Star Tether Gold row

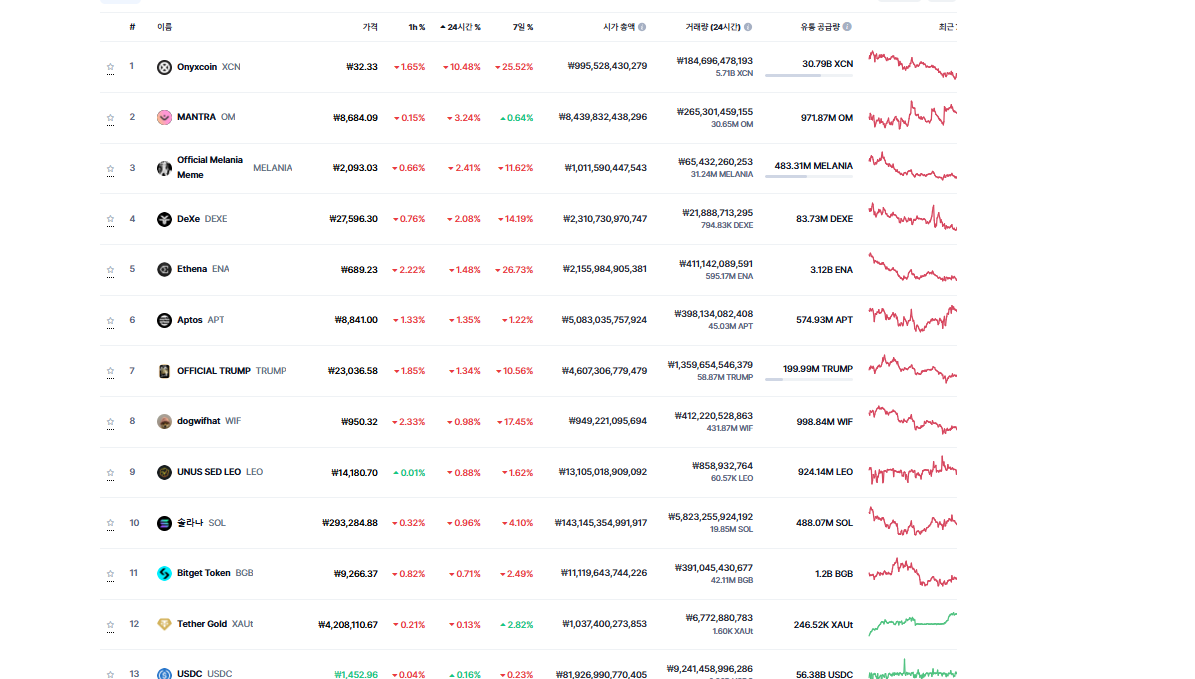(x=111, y=625)
